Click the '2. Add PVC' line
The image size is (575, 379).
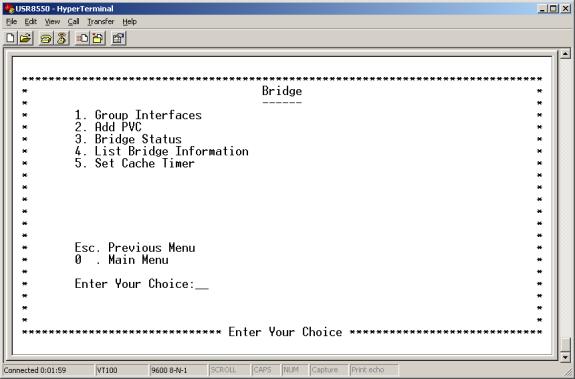click(108, 127)
